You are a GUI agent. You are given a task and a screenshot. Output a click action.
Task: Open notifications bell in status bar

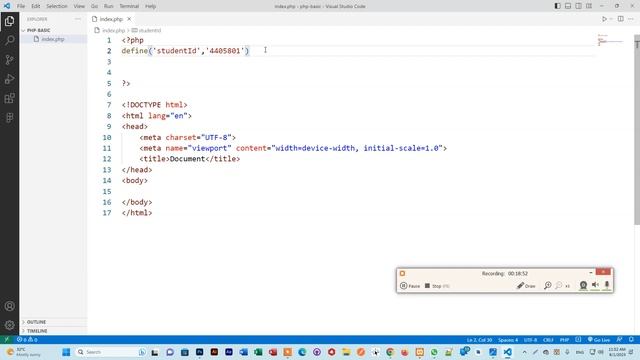(631, 340)
